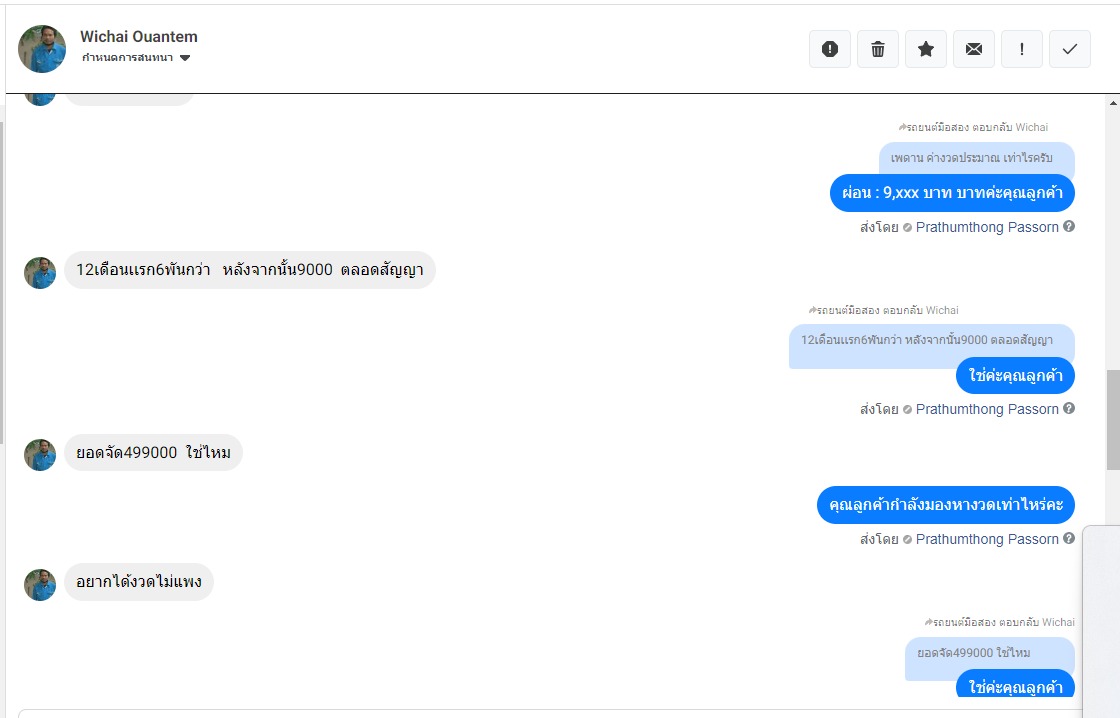Click customer avatar beside 'อยากได้งวดไม่แพง'
Image resolution: width=1120 pixels, height=718 pixels.
pyautogui.click(x=40, y=584)
